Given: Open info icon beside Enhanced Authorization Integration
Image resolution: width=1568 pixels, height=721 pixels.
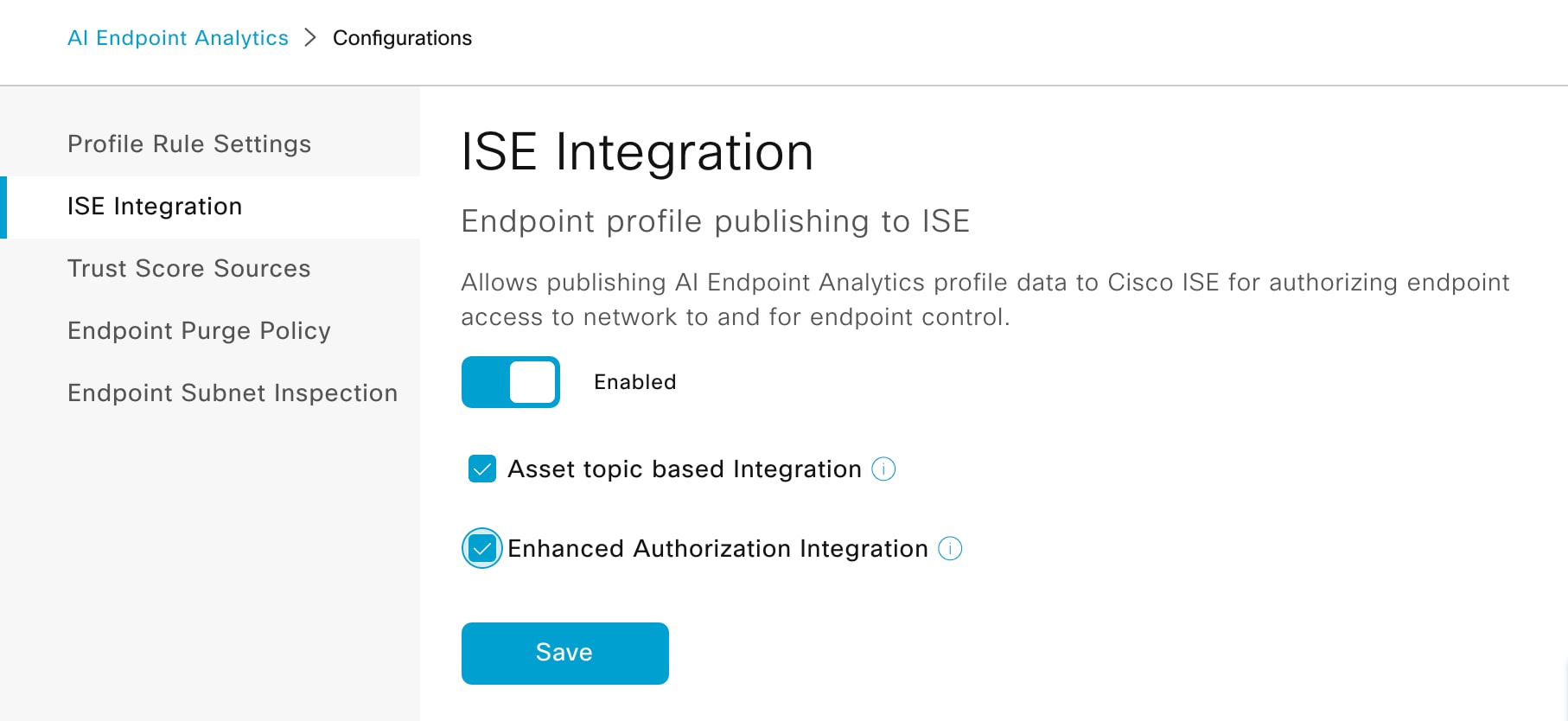Looking at the screenshot, I should tap(950, 548).
